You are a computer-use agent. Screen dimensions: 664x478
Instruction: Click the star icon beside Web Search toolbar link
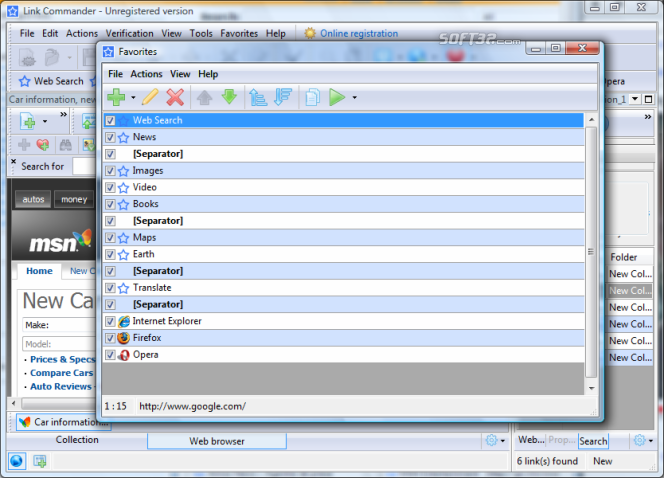[25, 81]
